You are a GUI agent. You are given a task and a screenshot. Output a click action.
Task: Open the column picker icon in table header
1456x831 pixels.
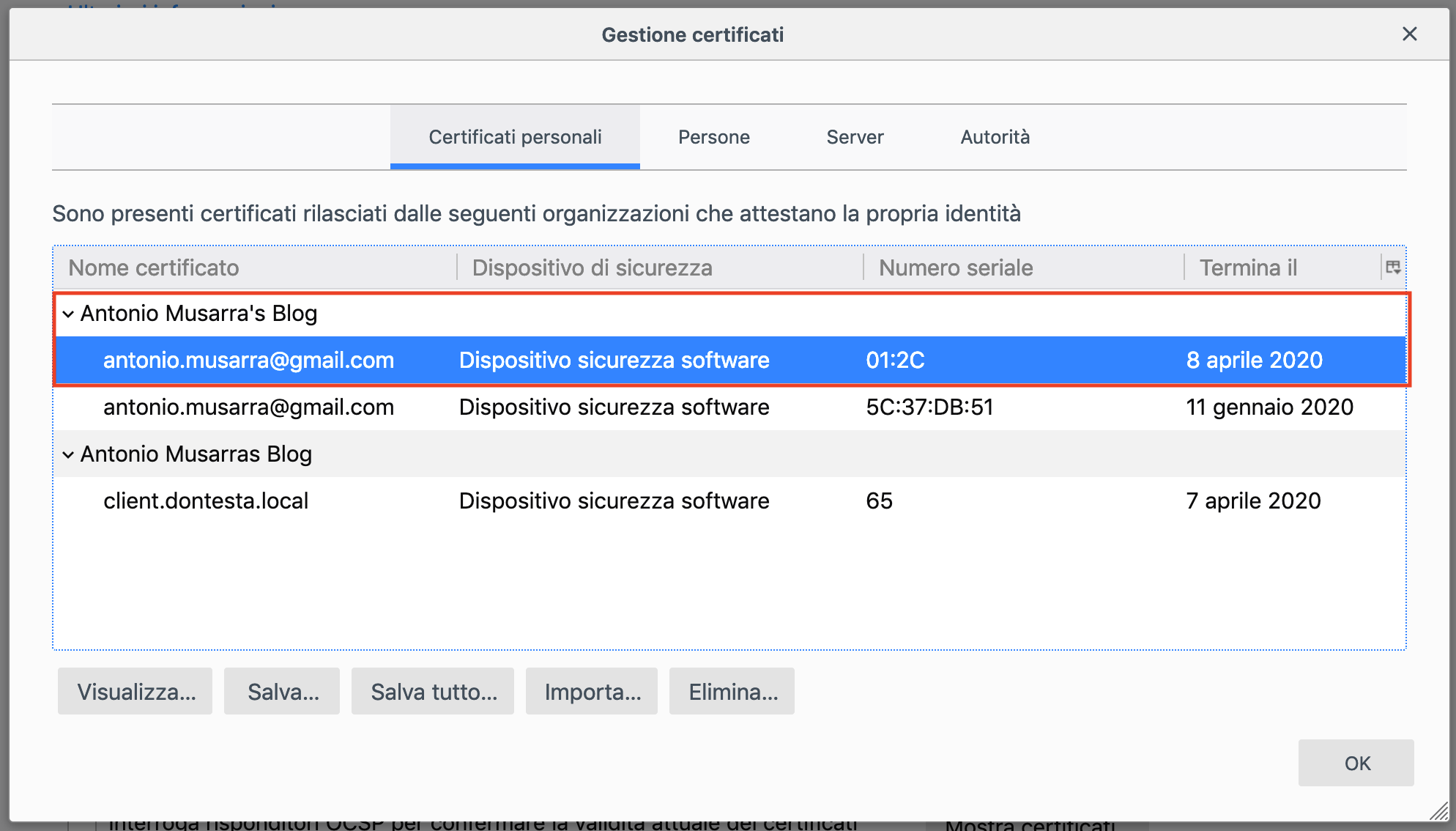[x=1393, y=267]
